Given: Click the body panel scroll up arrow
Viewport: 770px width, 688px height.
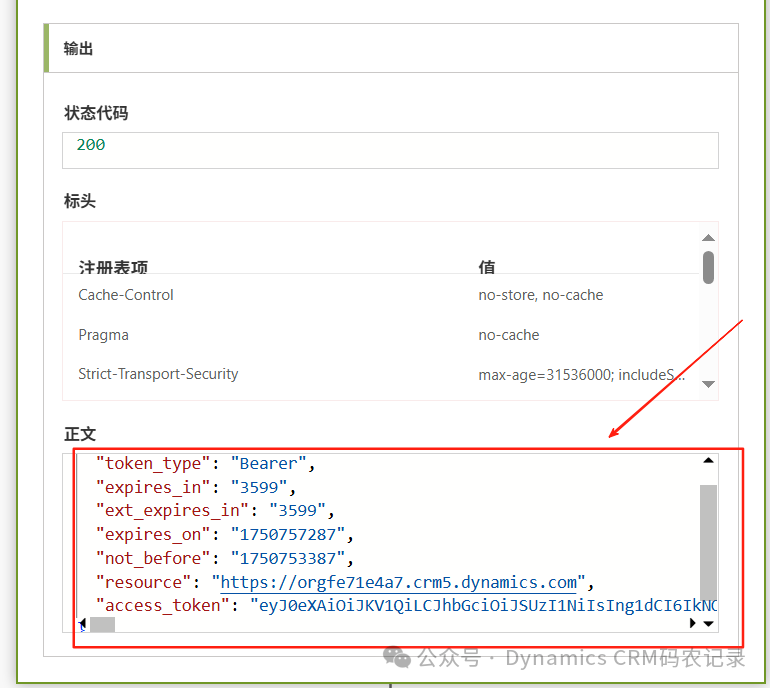Looking at the screenshot, I should tap(708, 461).
